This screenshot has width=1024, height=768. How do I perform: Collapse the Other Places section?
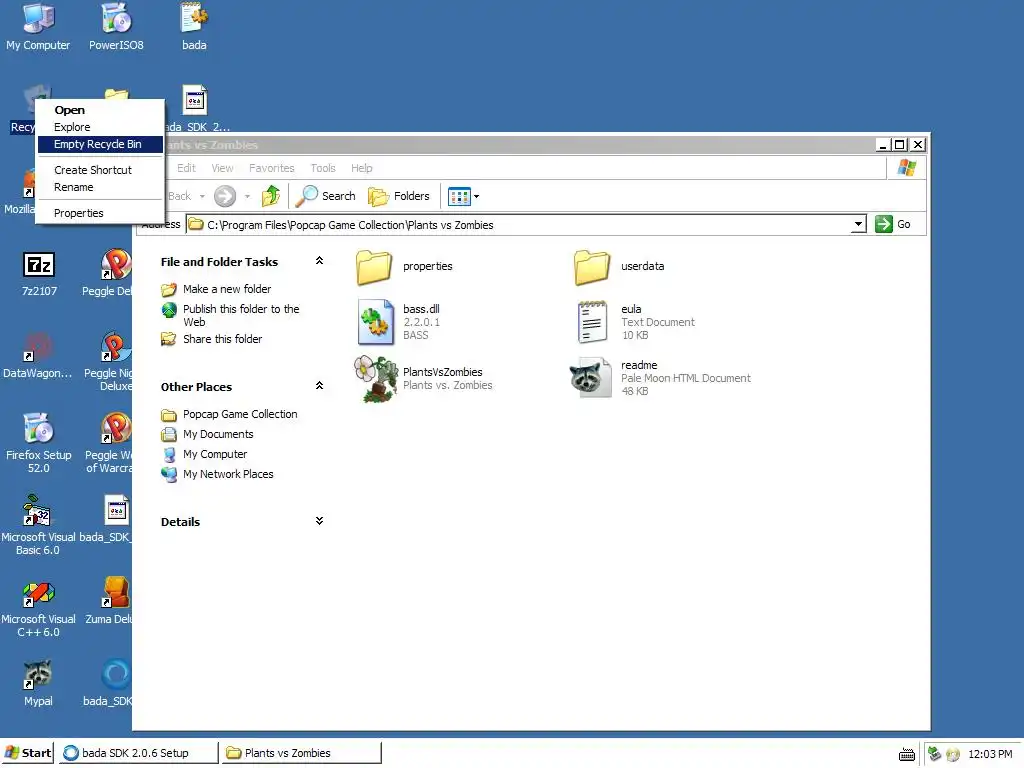319,386
